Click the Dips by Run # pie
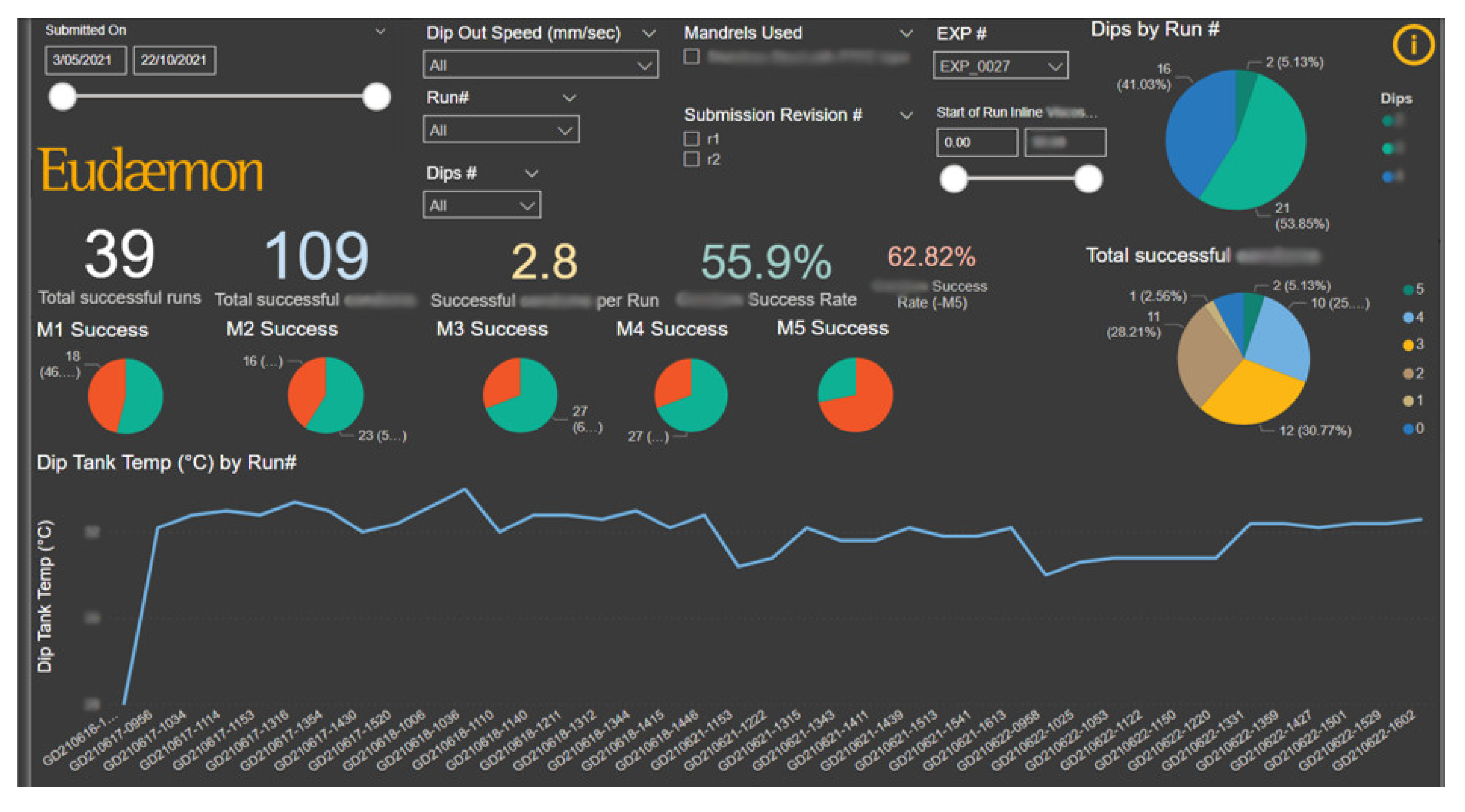1465x812 pixels. pyautogui.click(x=1235, y=140)
